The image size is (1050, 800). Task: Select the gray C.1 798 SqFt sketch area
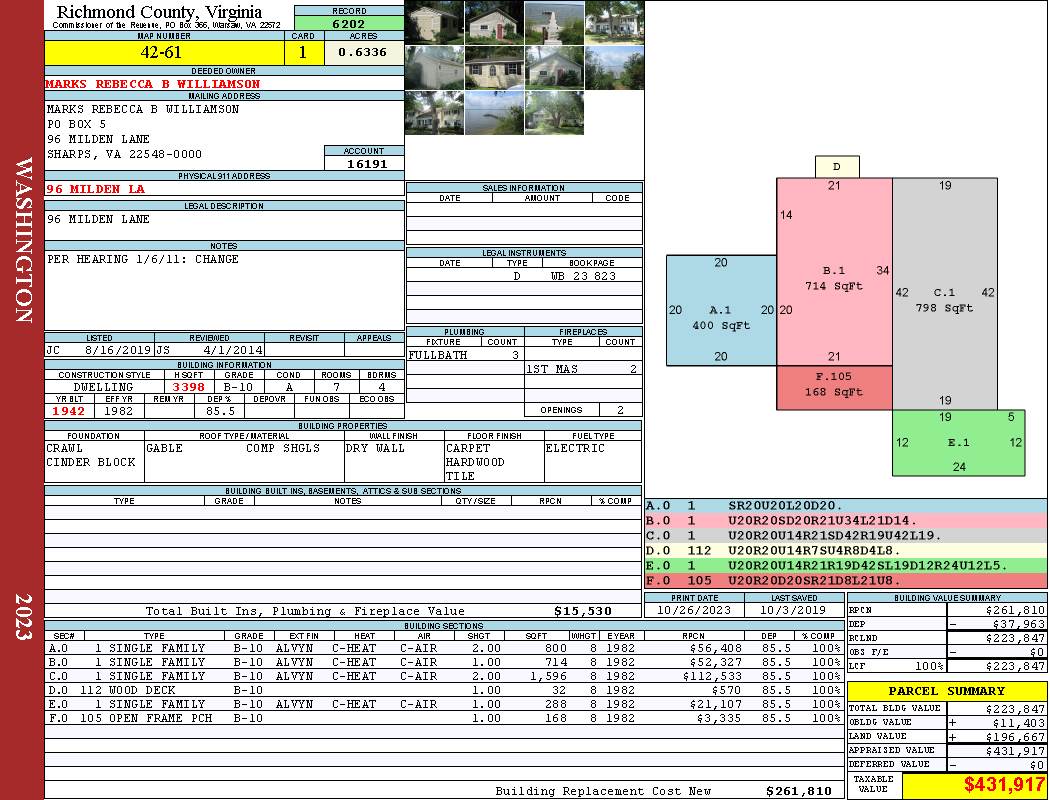tap(945, 293)
